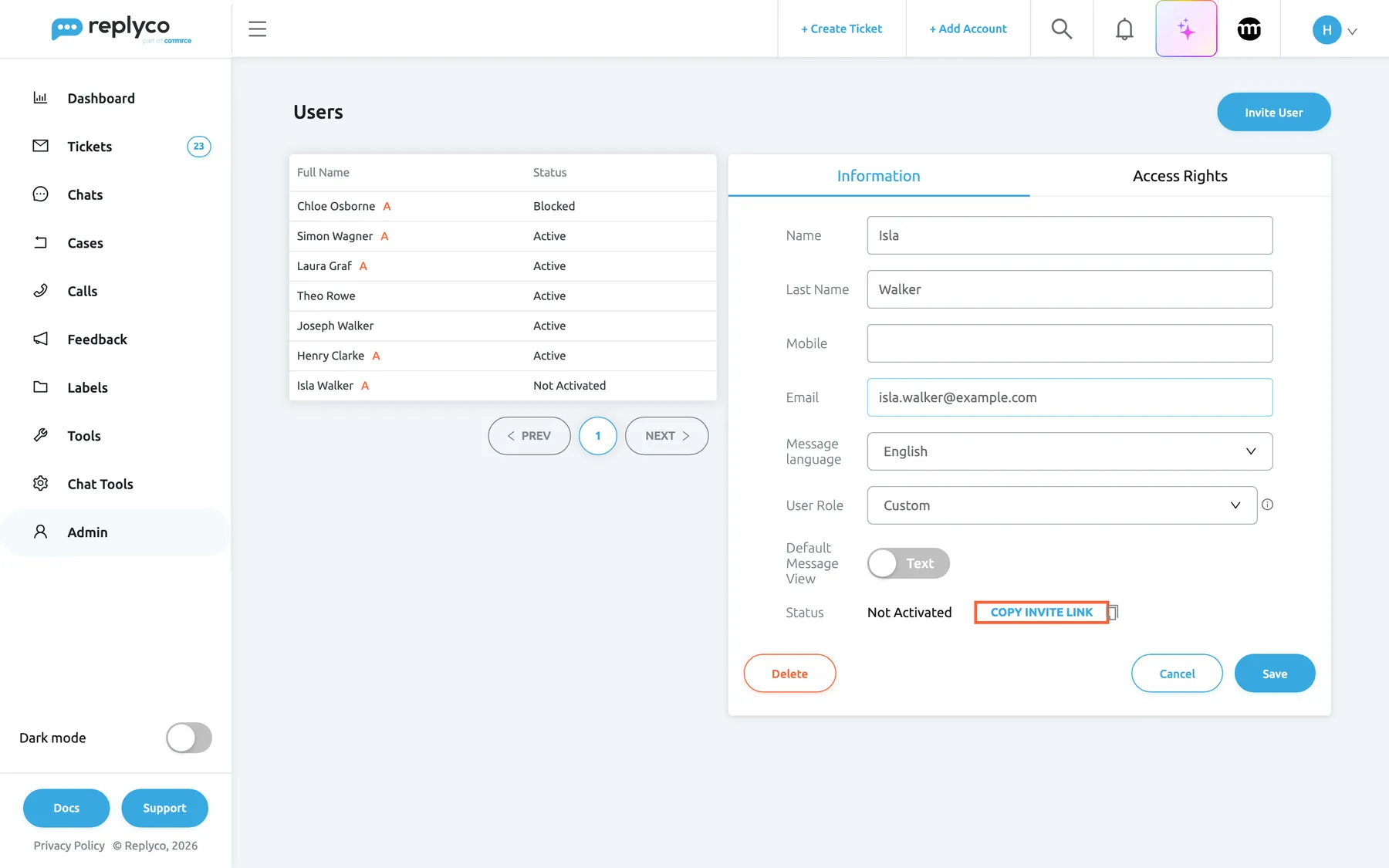The width and height of the screenshot is (1389, 868).
Task: Open Admin in sidebar
Action: tap(116, 532)
